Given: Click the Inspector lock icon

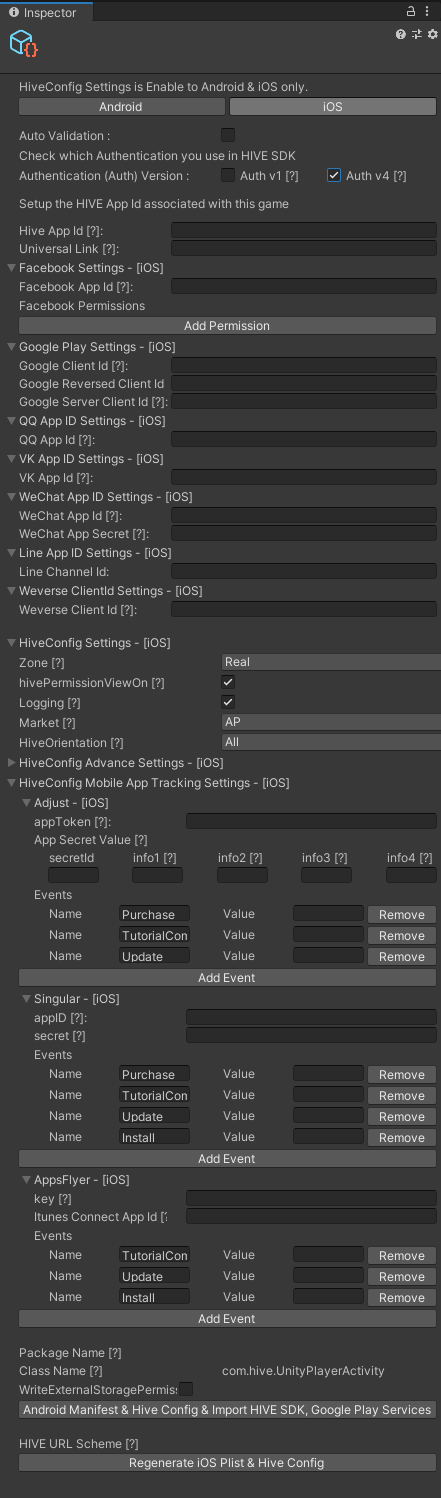Looking at the screenshot, I should [411, 11].
